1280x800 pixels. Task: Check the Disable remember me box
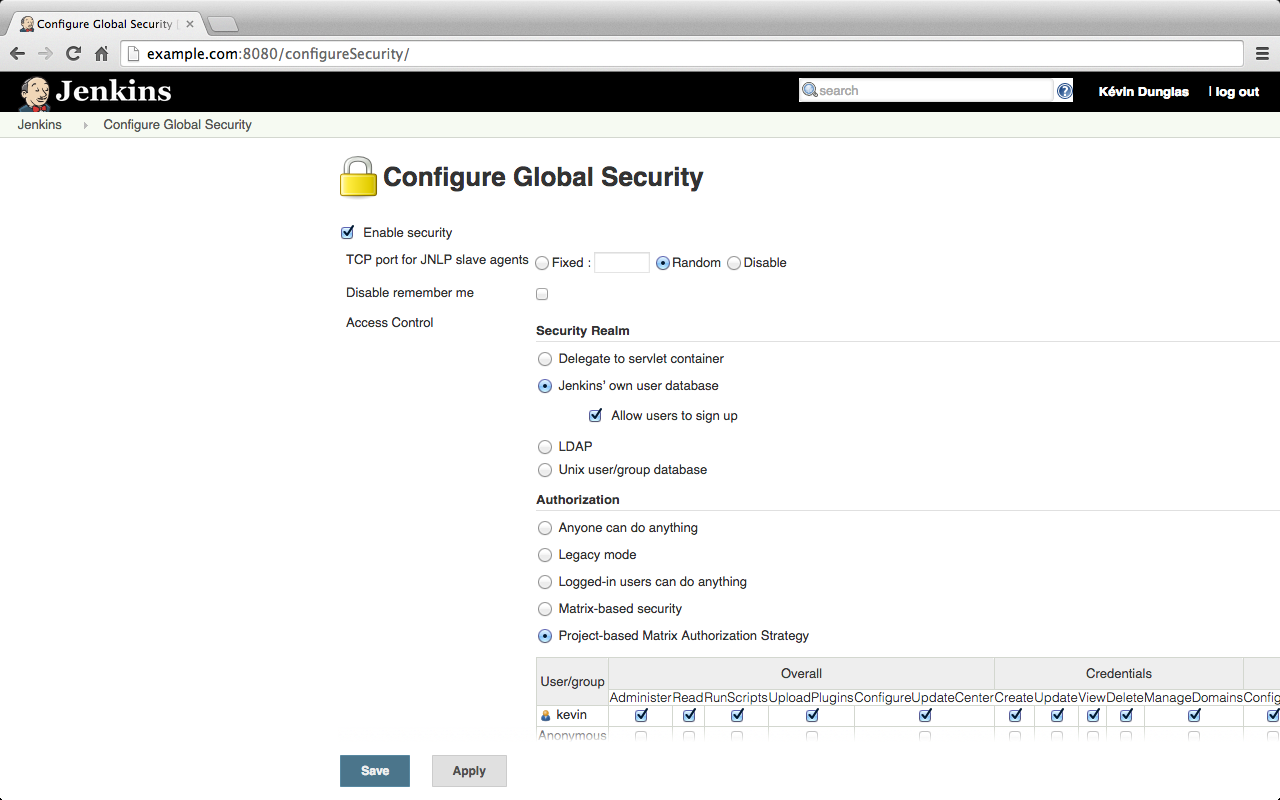click(542, 294)
